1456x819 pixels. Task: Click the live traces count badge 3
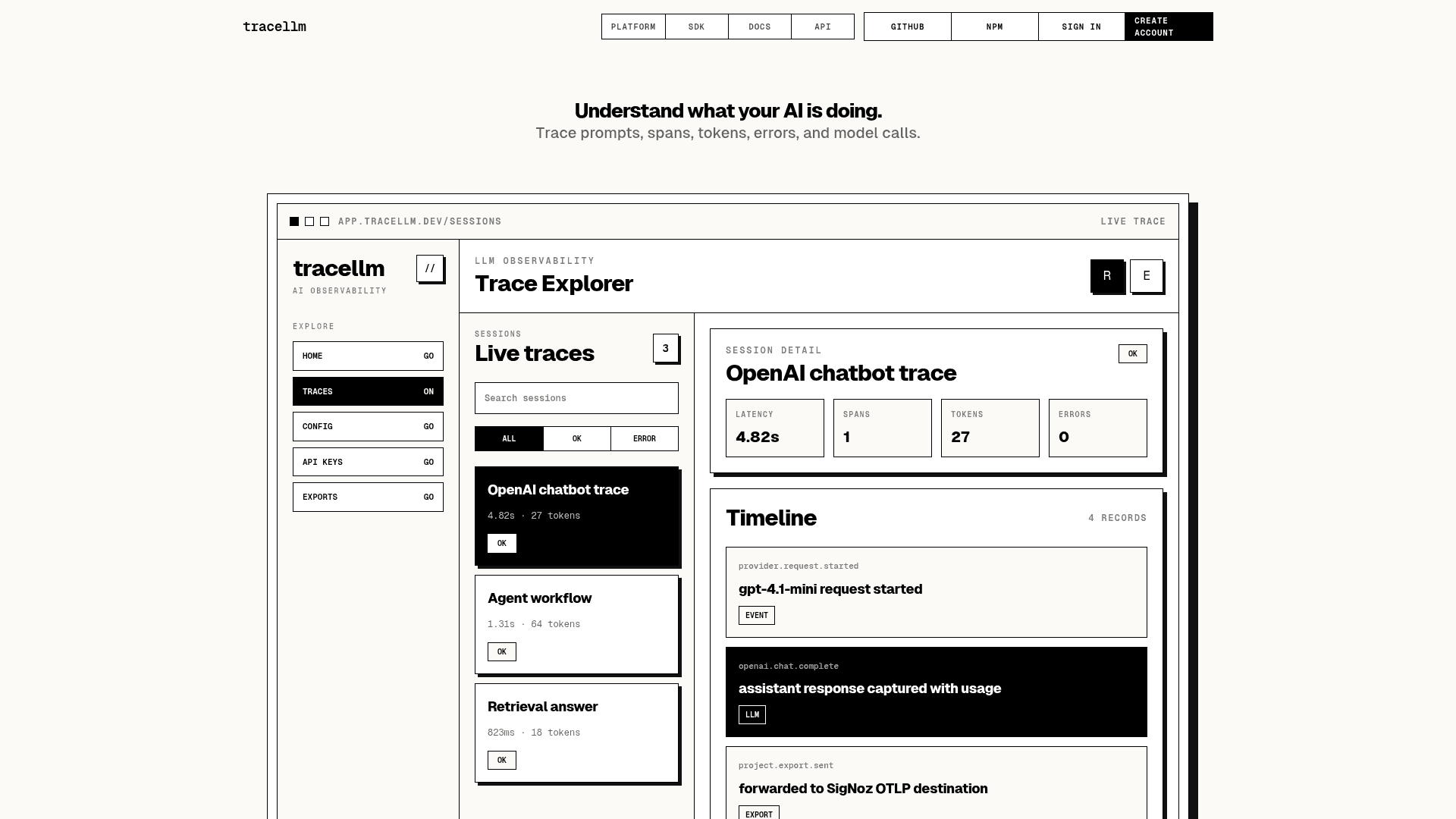(666, 348)
